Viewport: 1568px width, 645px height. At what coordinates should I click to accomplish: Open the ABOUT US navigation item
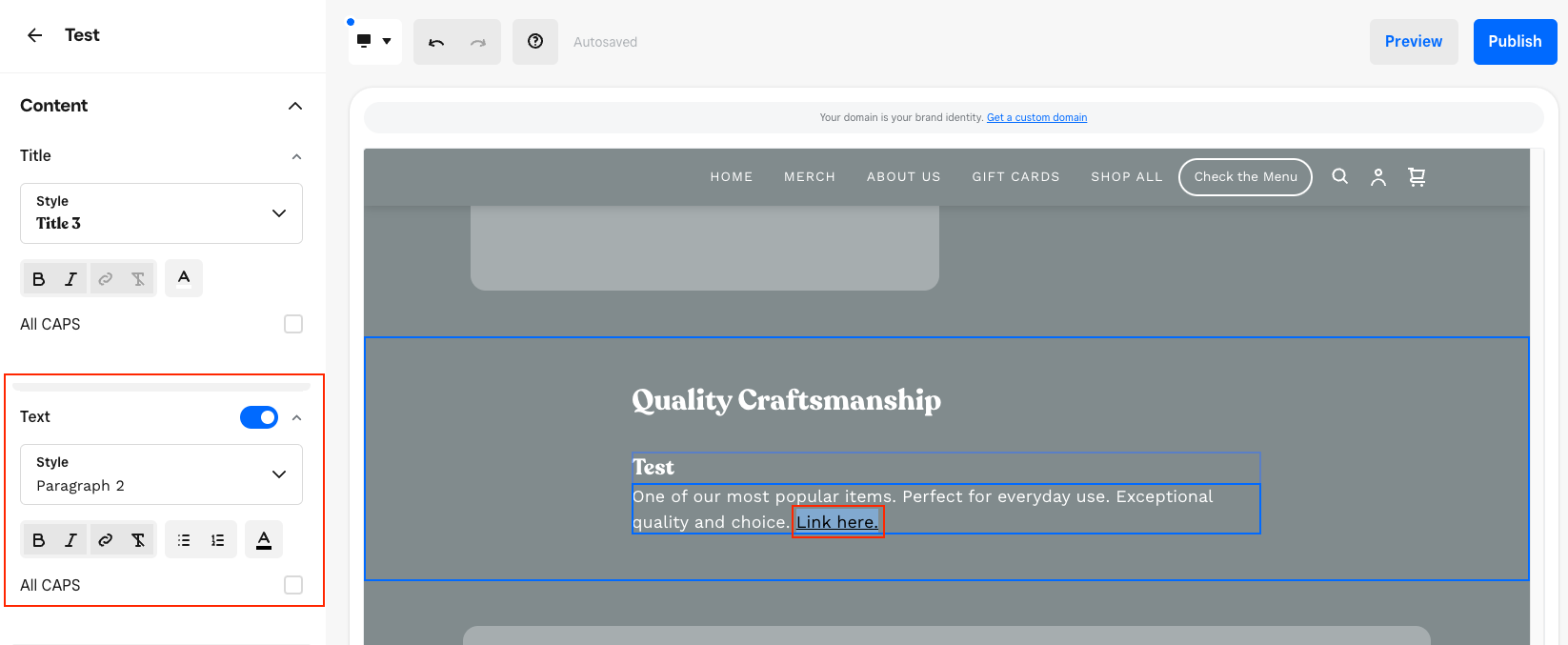(904, 177)
